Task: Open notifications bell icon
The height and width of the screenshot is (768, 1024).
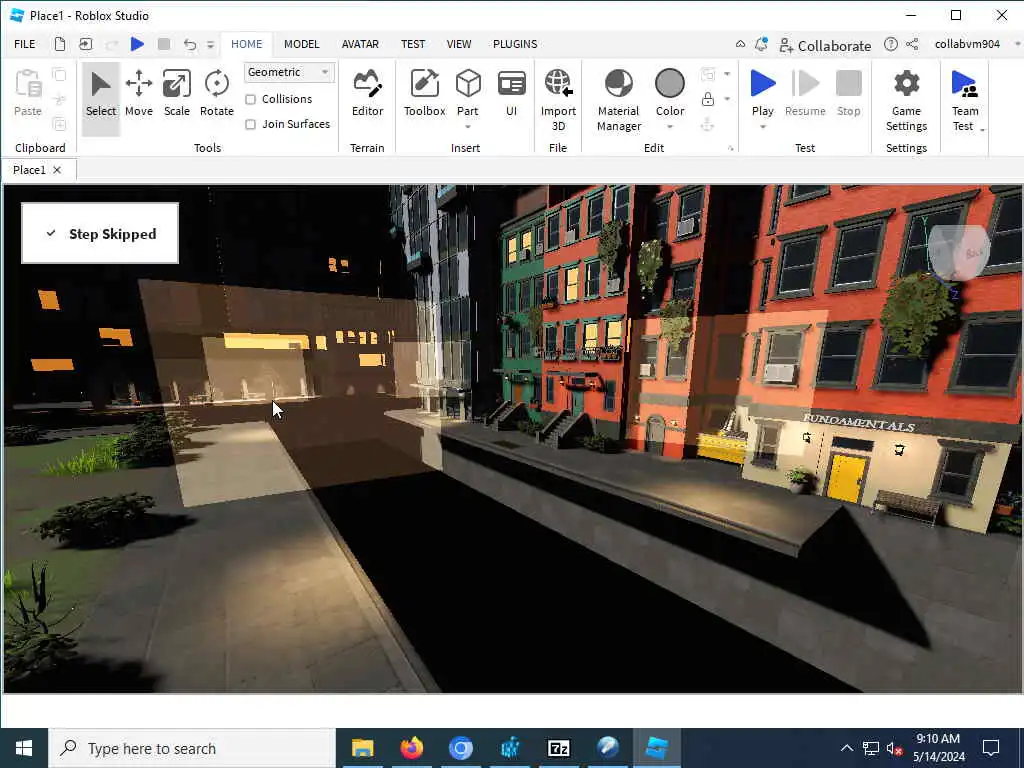Action: [x=761, y=44]
